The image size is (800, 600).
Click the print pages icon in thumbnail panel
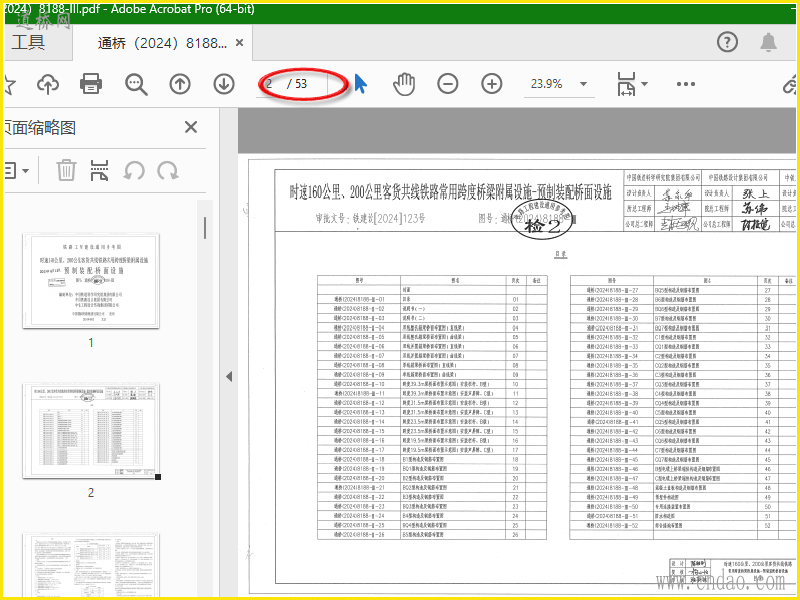click(x=99, y=170)
